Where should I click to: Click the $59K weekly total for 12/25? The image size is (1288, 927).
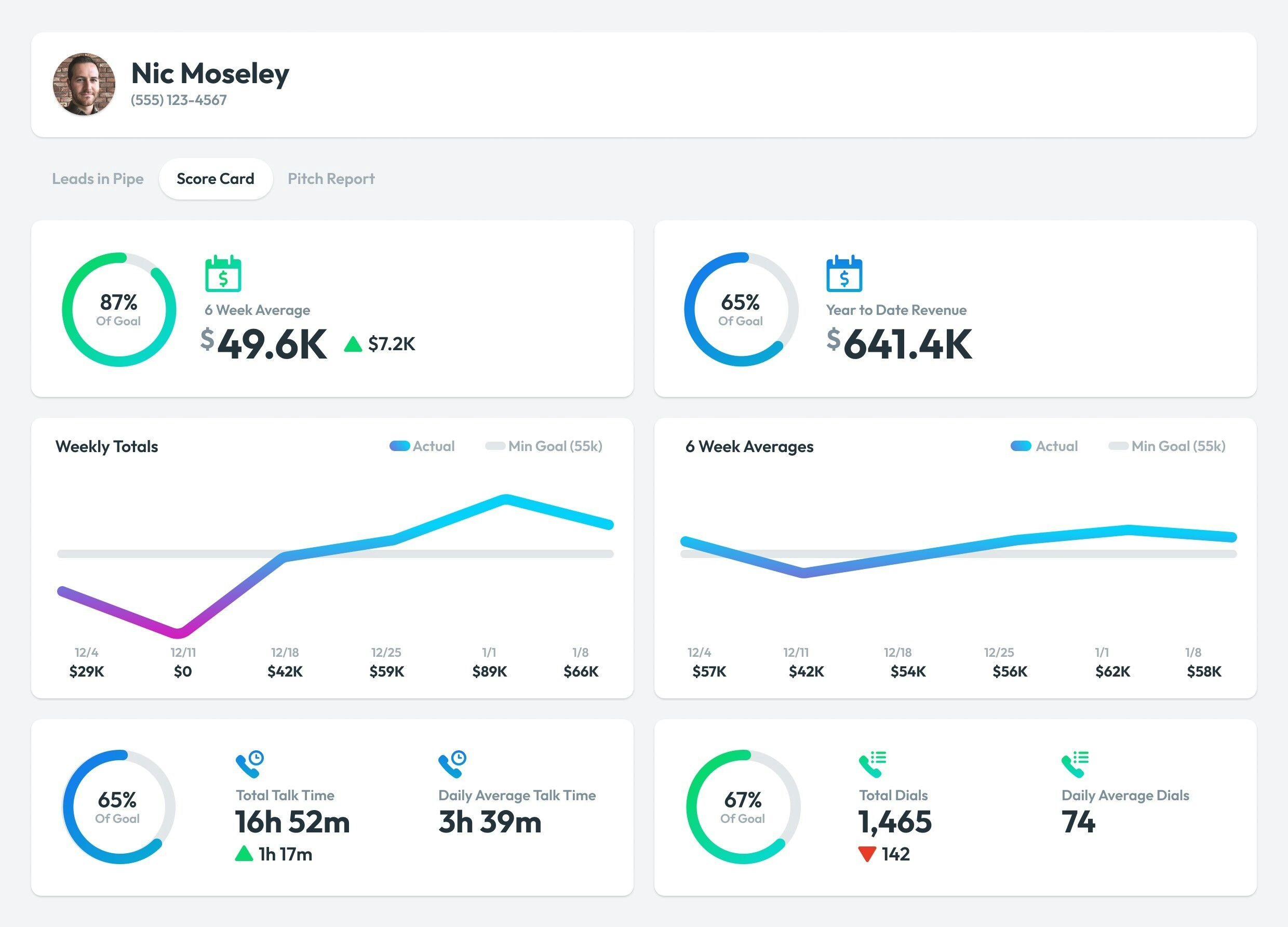387,671
